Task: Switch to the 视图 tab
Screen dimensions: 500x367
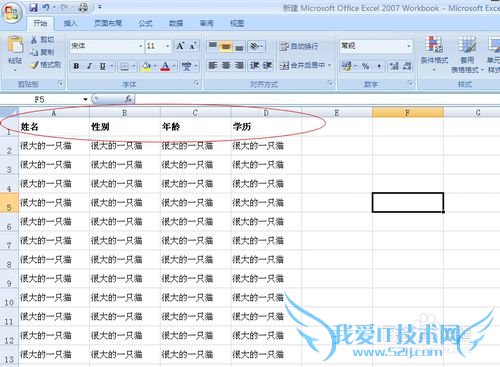Action: point(237,23)
